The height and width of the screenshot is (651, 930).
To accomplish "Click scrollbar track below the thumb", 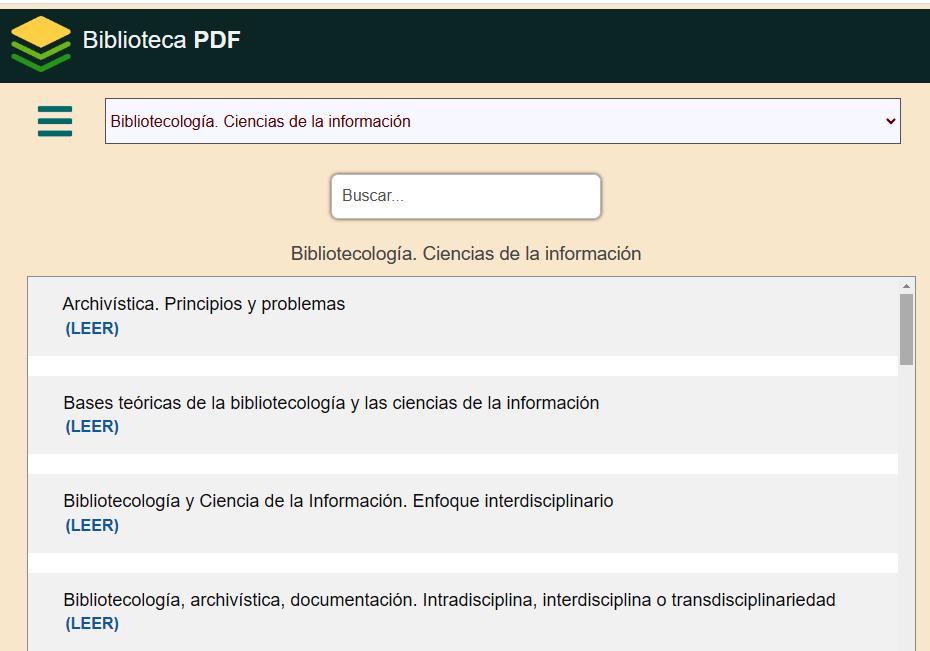I will (907, 500).
